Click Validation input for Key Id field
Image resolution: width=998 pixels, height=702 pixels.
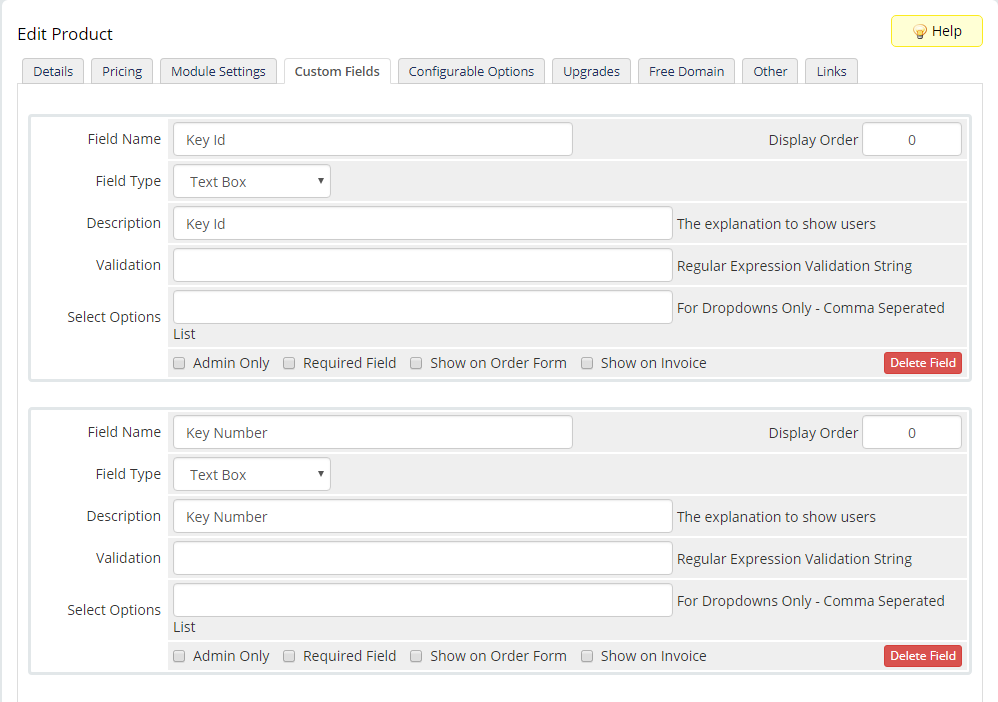422,266
